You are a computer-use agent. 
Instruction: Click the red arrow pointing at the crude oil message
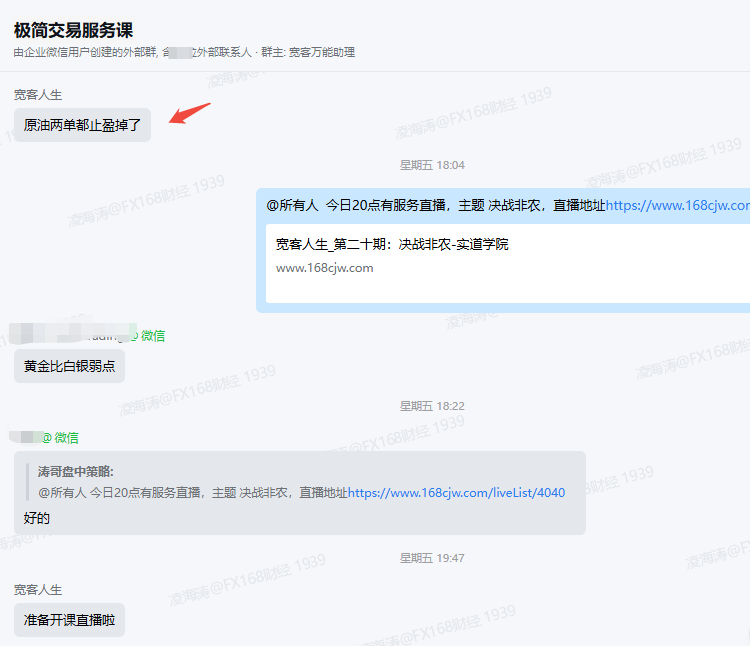click(x=190, y=112)
